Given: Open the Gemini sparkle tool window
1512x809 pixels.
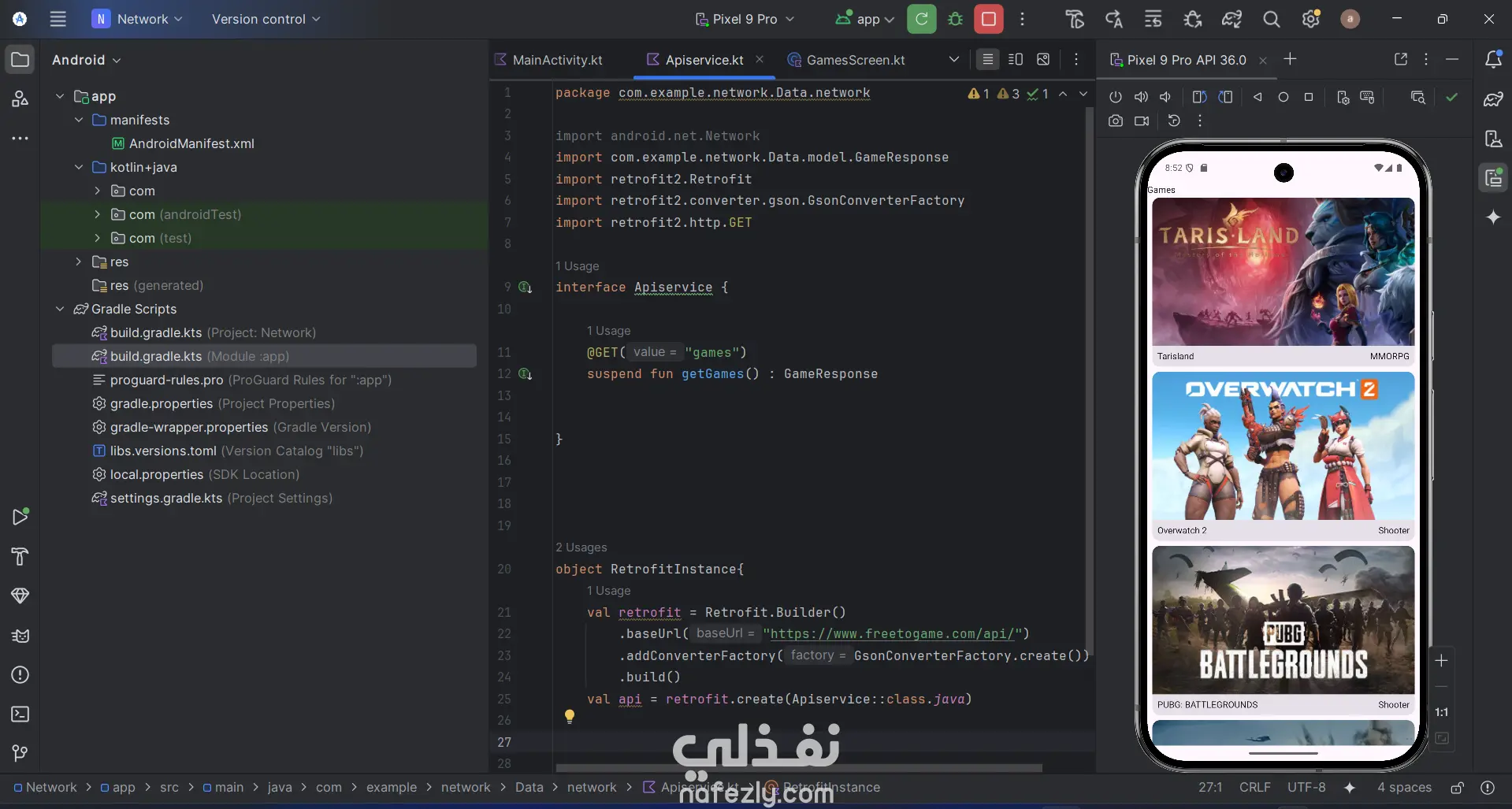Looking at the screenshot, I should 1493,217.
